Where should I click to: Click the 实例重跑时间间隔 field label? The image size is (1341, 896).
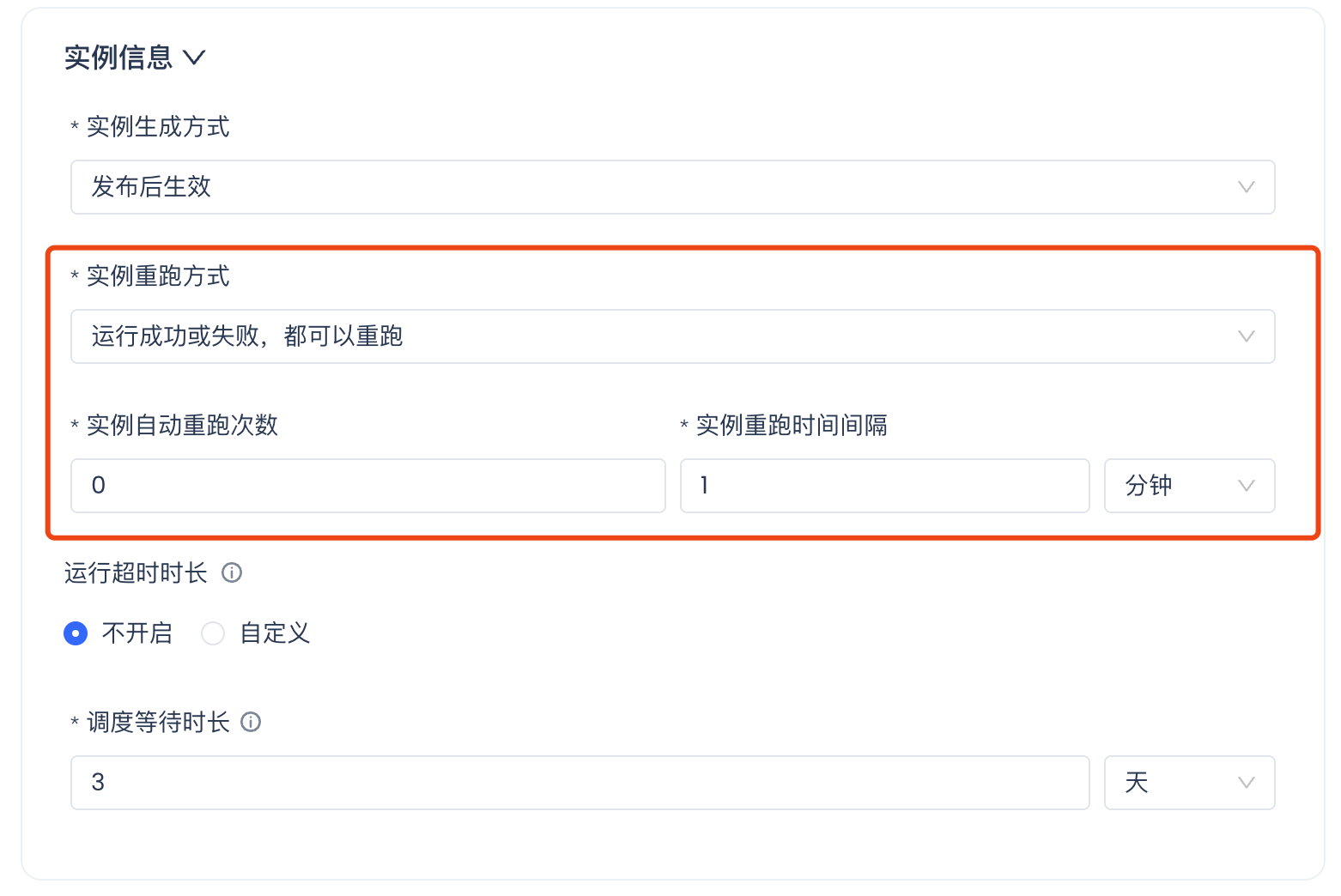tap(792, 426)
